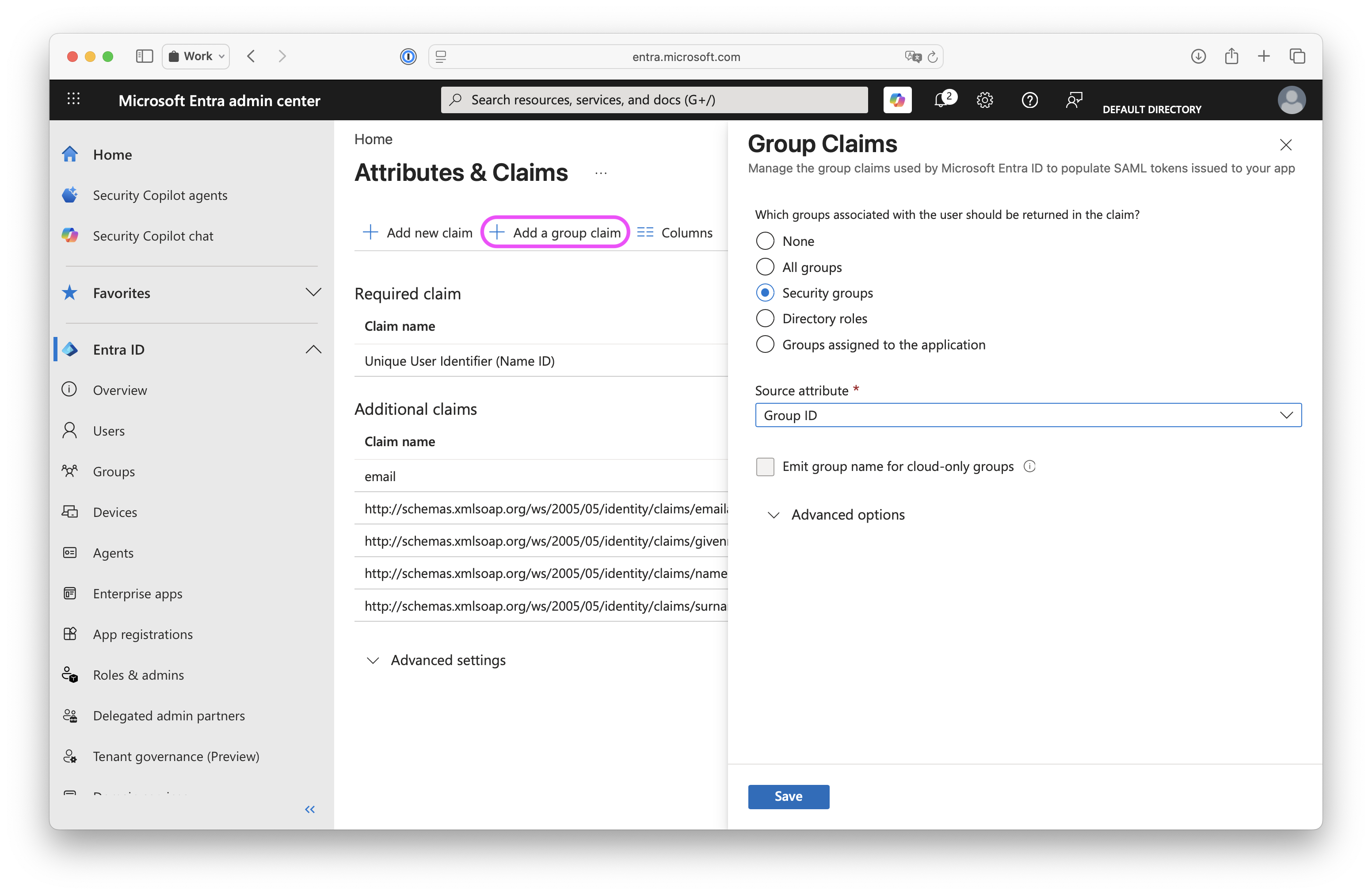Screen dimensions: 1372x895
Task: Expand Advanced options in Group Claims
Action: (x=836, y=514)
